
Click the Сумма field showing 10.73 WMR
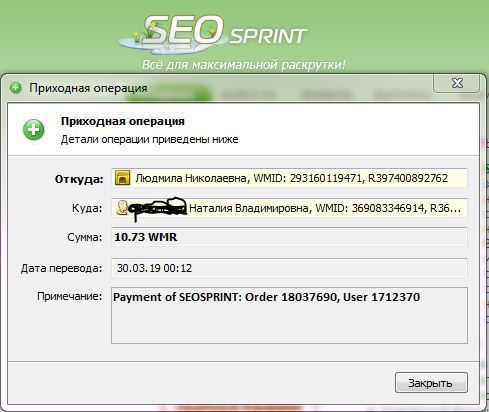click(289, 237)
